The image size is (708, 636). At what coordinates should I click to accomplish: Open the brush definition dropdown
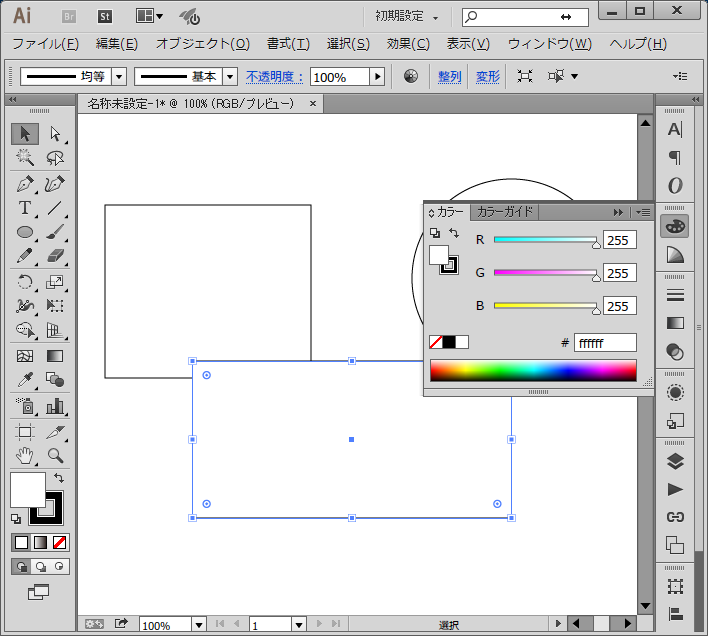point(230,77)
